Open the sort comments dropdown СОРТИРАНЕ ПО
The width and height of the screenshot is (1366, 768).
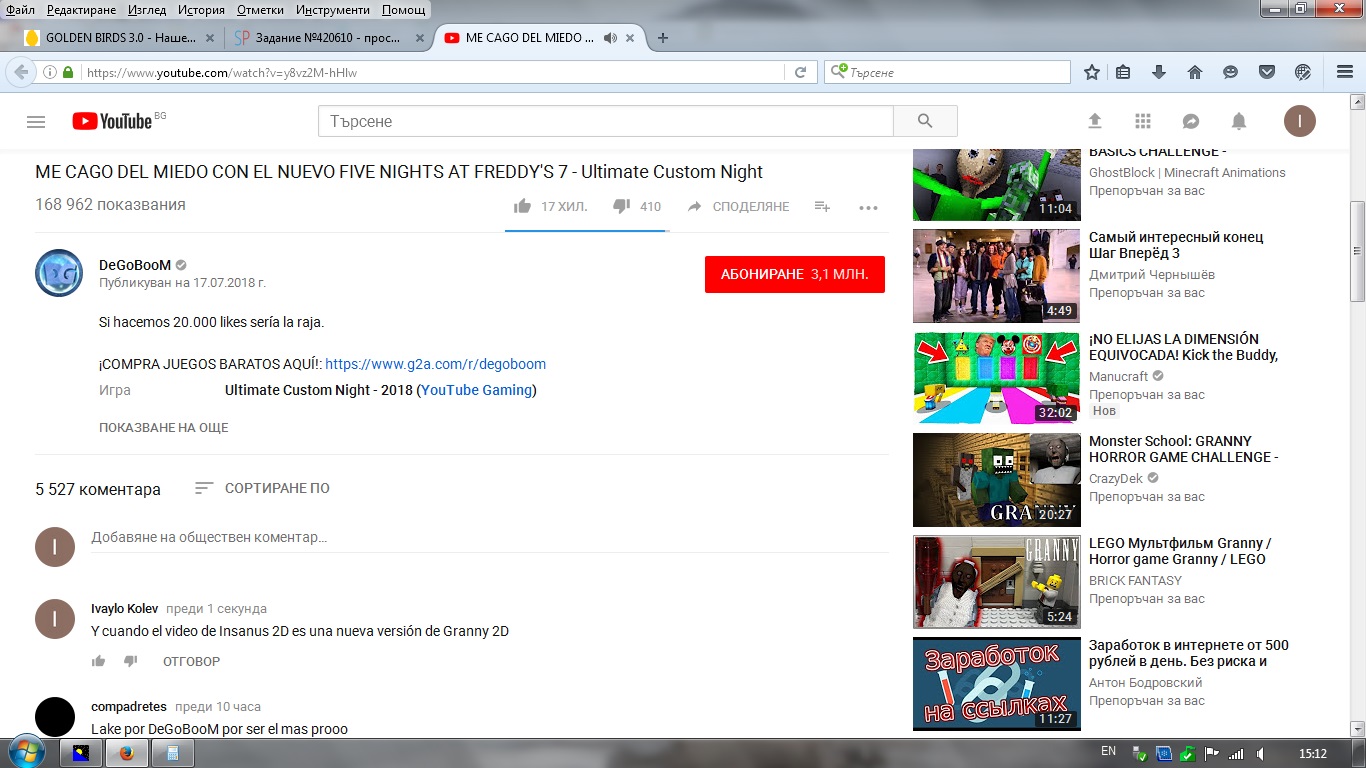[x=262, y=488]
